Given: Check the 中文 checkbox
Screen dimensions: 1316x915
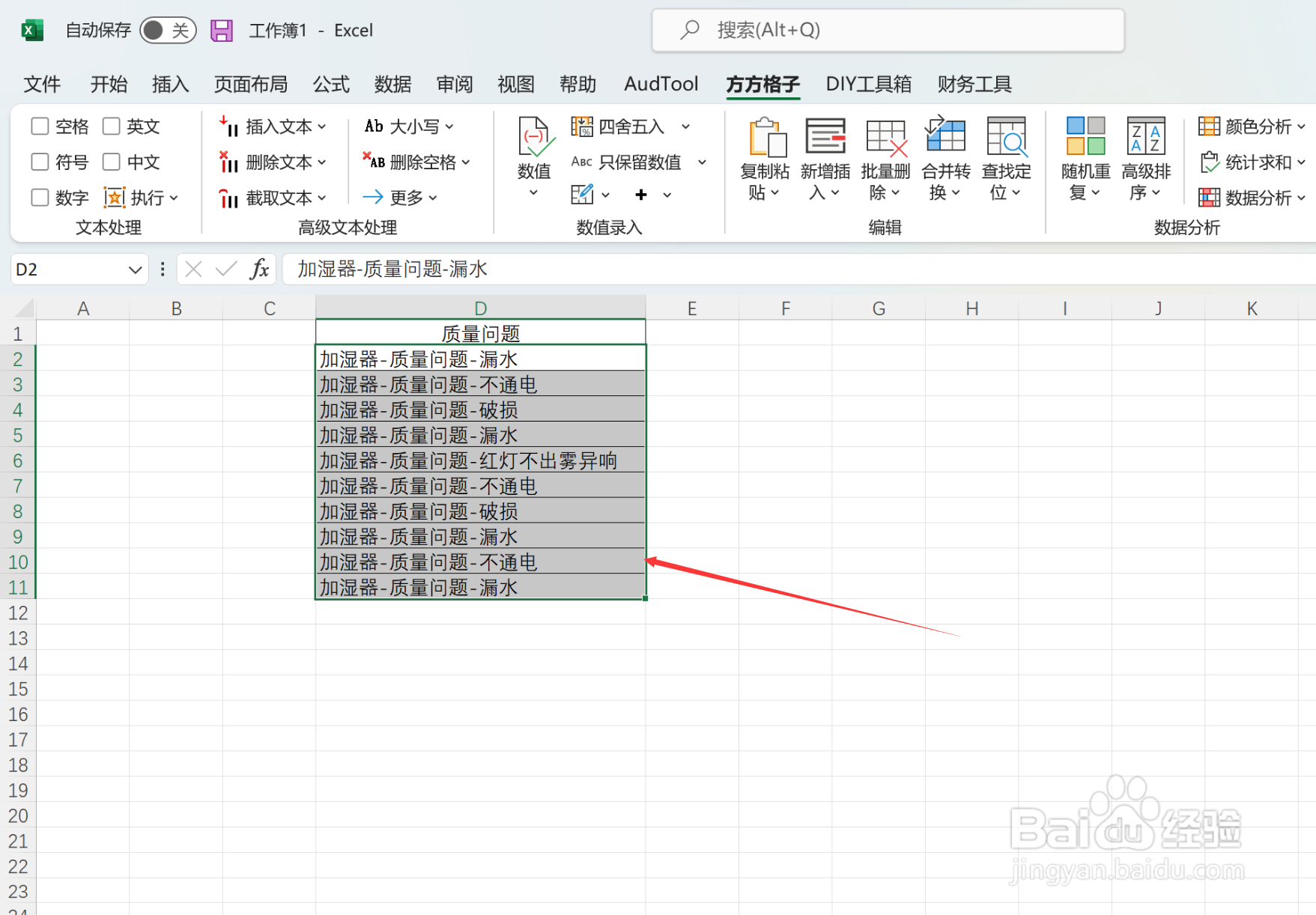Looking at the screenshot, I should (112, 162).
